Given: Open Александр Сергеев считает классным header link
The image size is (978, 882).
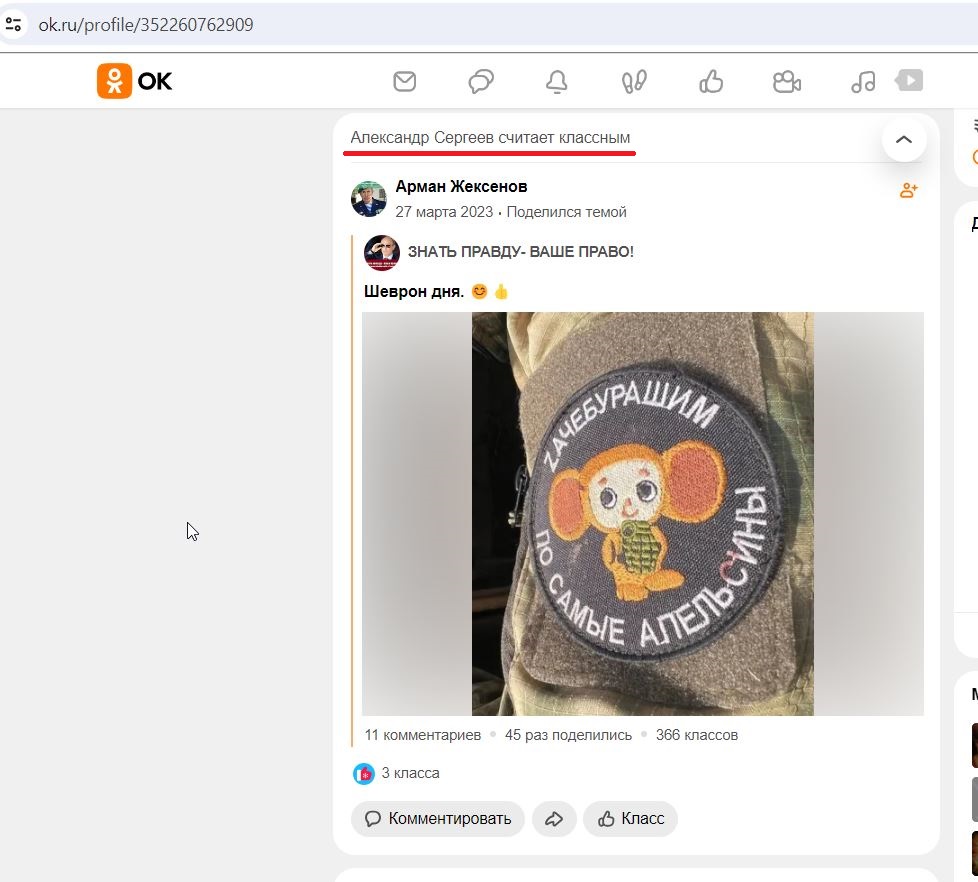Looking at the screenshot, I should click(x=490, y=138).
